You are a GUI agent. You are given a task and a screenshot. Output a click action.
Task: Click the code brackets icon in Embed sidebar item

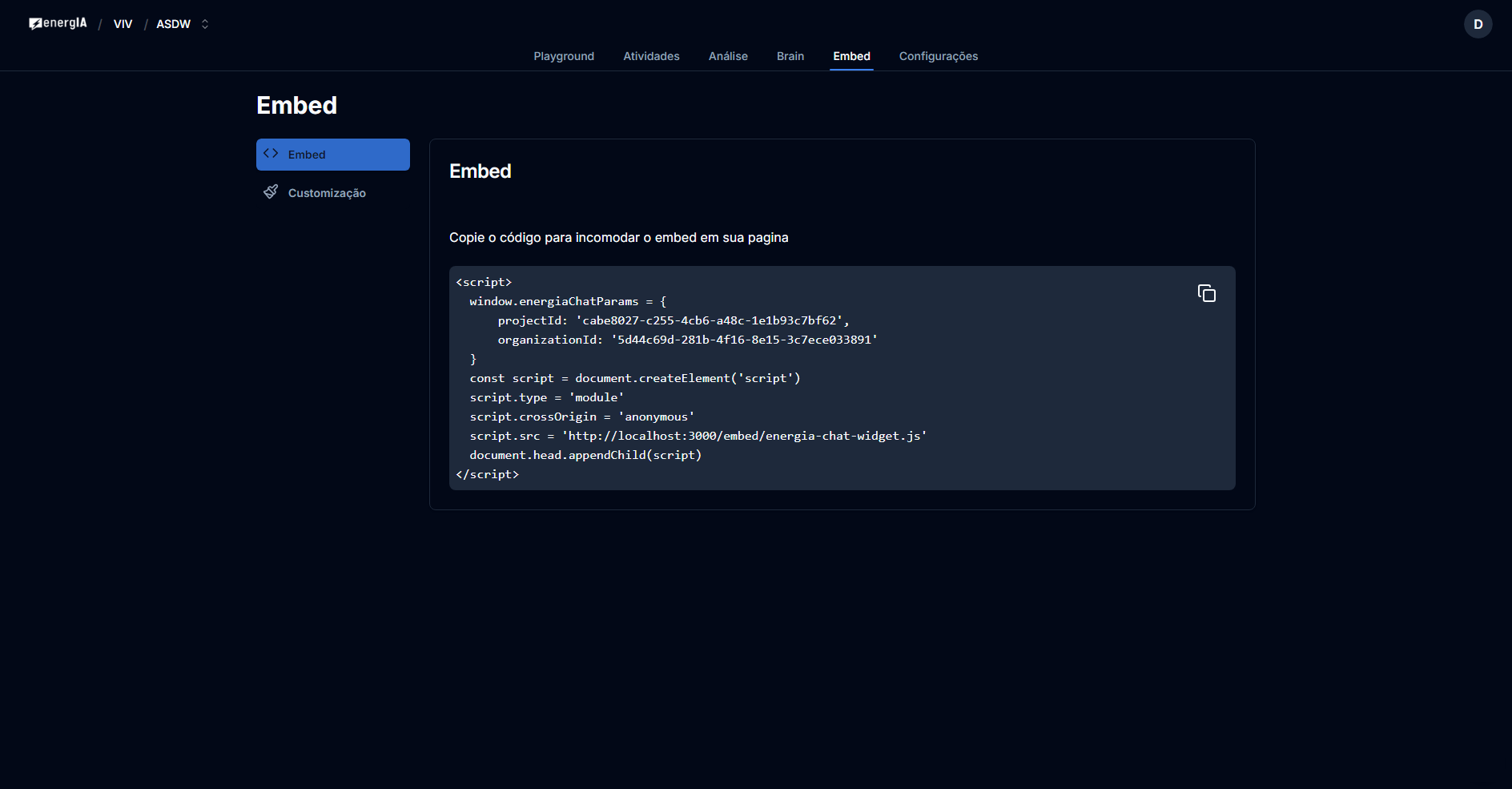[271, 153]
